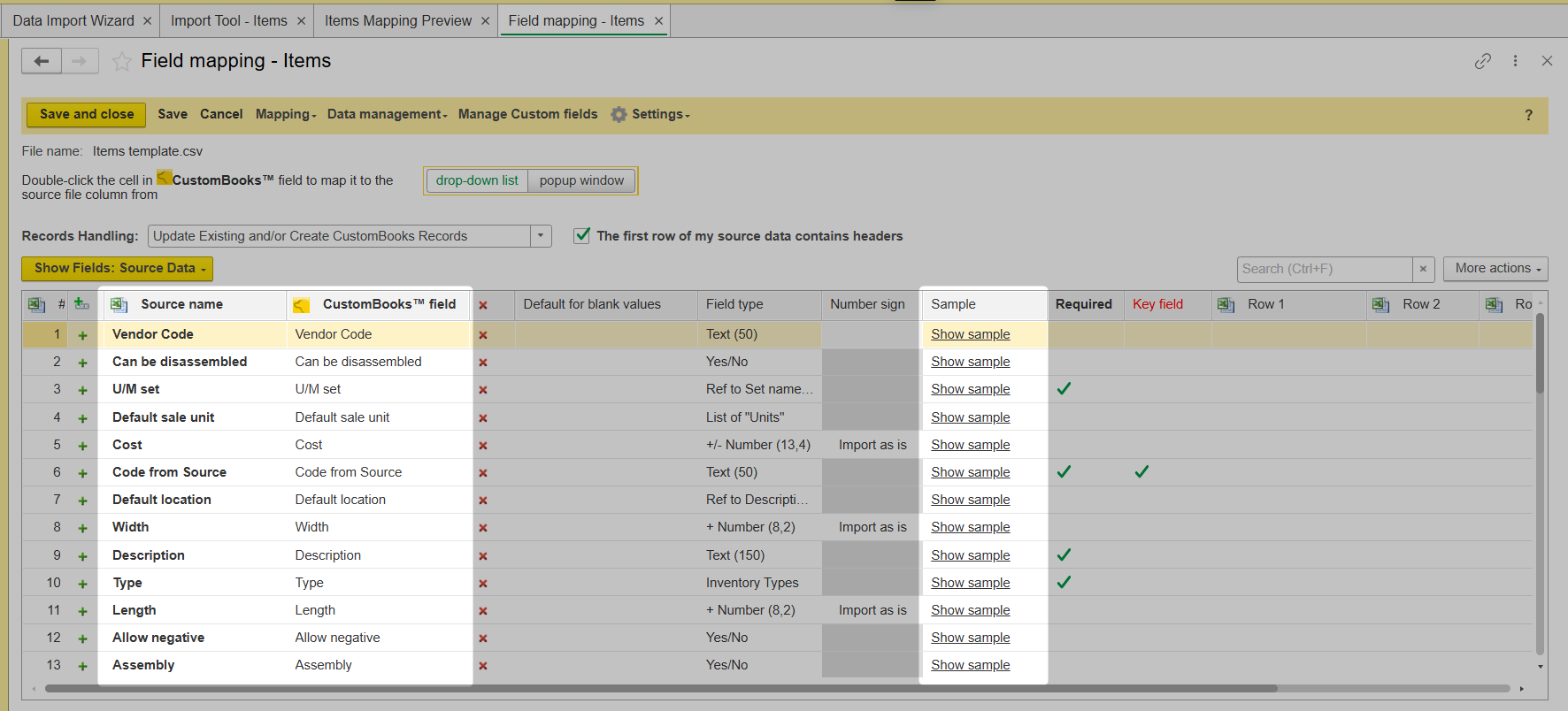Open Show Fields: Source Data dropdown
Image resolution: width=1568 pixels, height=711 pixels.
[117, 268]
